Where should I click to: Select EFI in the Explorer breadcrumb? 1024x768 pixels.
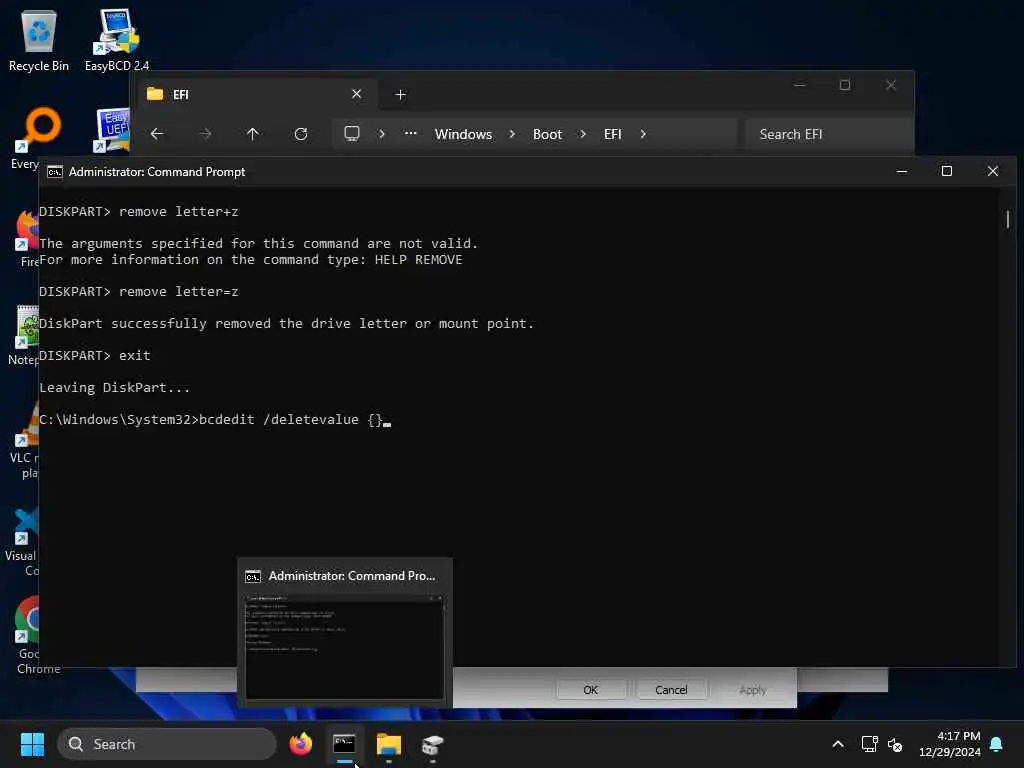(613, 134)
